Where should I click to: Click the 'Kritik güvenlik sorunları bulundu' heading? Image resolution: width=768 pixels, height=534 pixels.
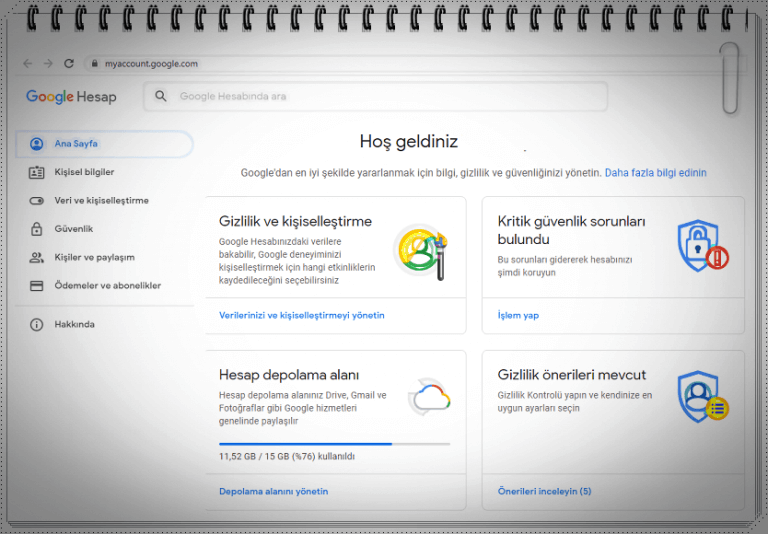point(572,230)
